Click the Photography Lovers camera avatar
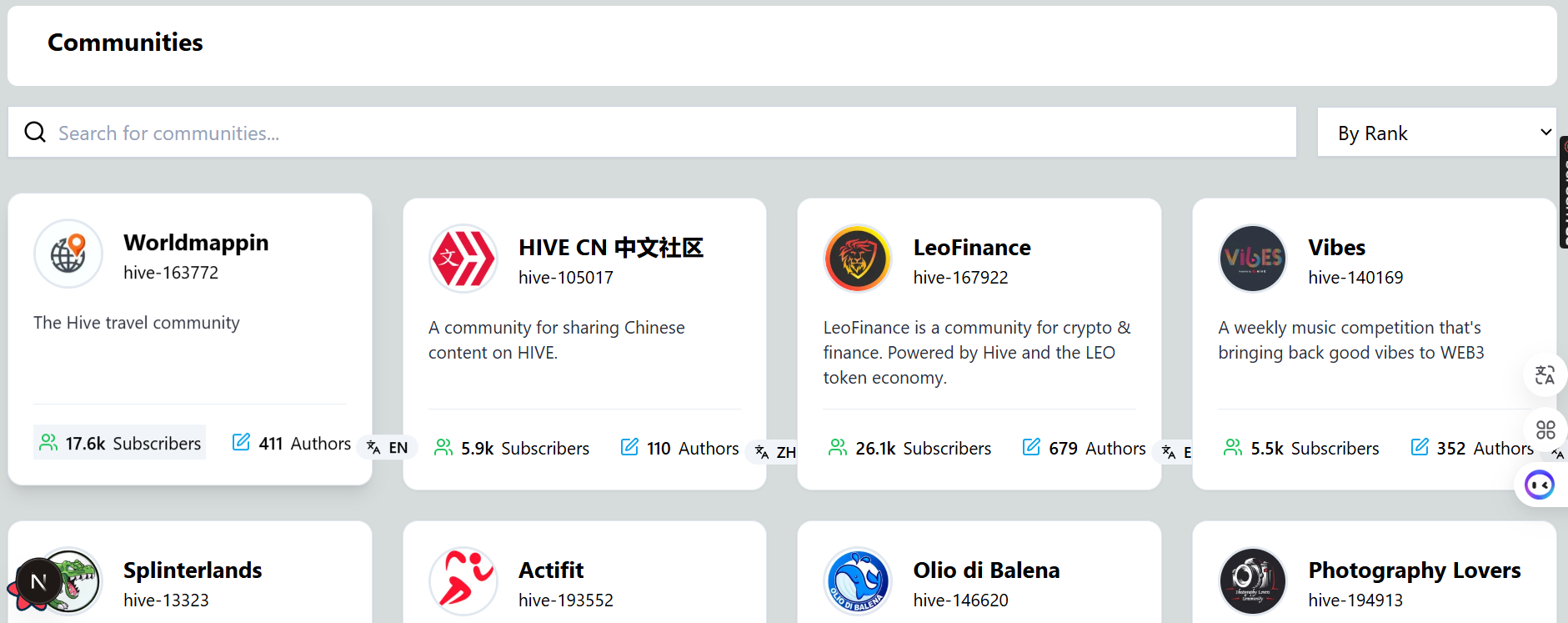Viewport: 1568px width, 623px height. [x=1253, y=581]
